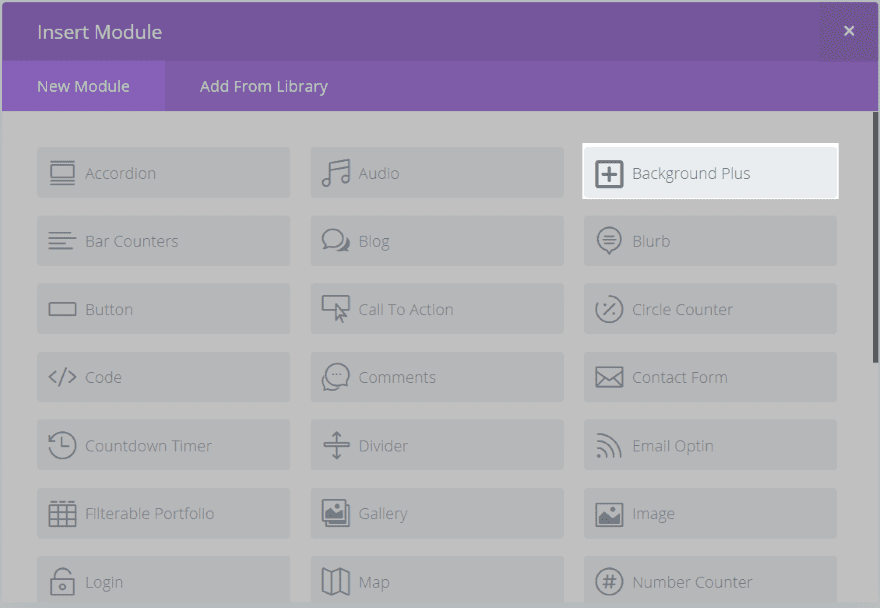Pick the Email Optin feed icon
Image resolution: width=880 pixels, height=608 pixels.
pyautogui.click(x=609, y=446)
